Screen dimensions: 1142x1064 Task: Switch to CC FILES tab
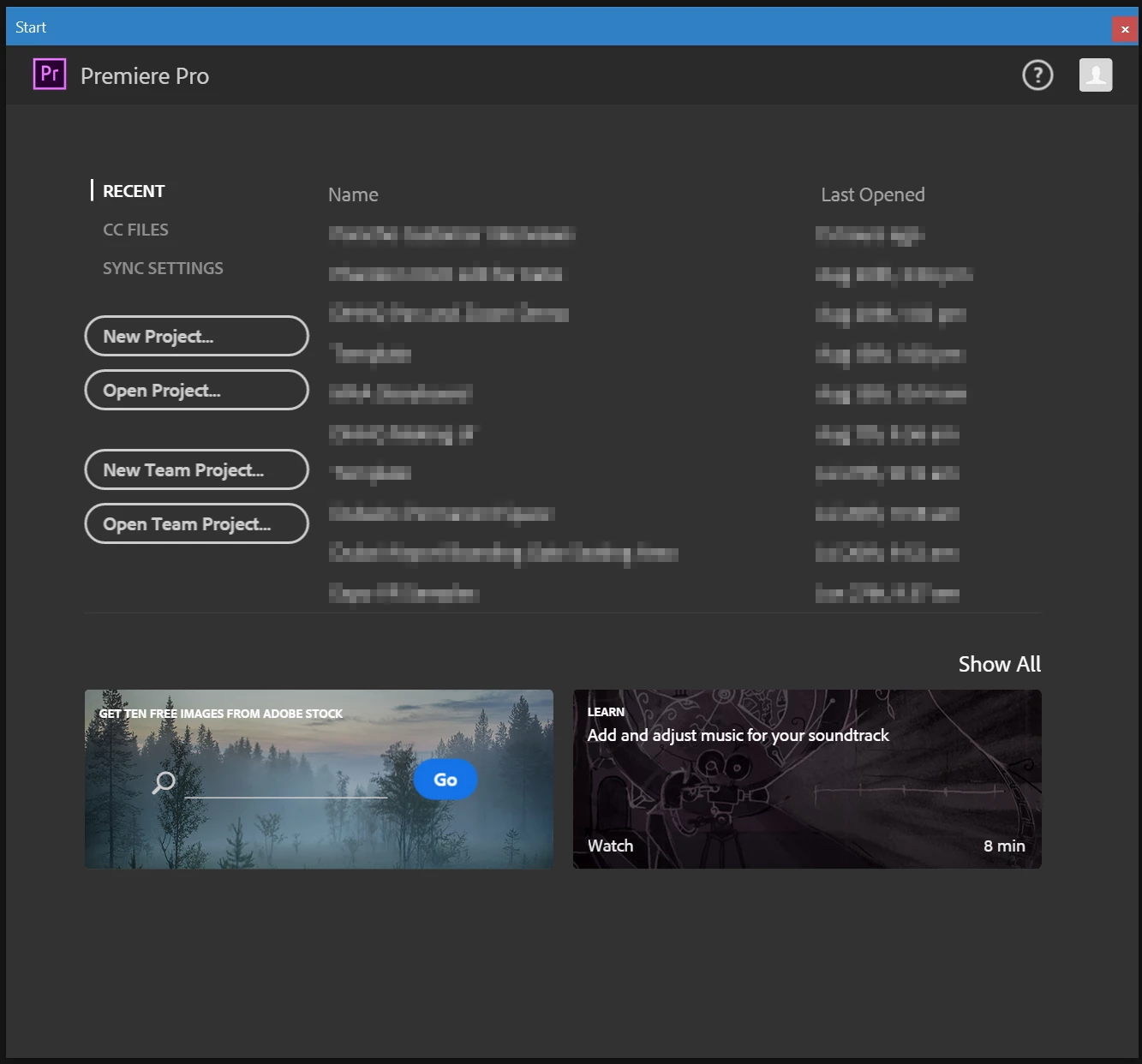135,230
